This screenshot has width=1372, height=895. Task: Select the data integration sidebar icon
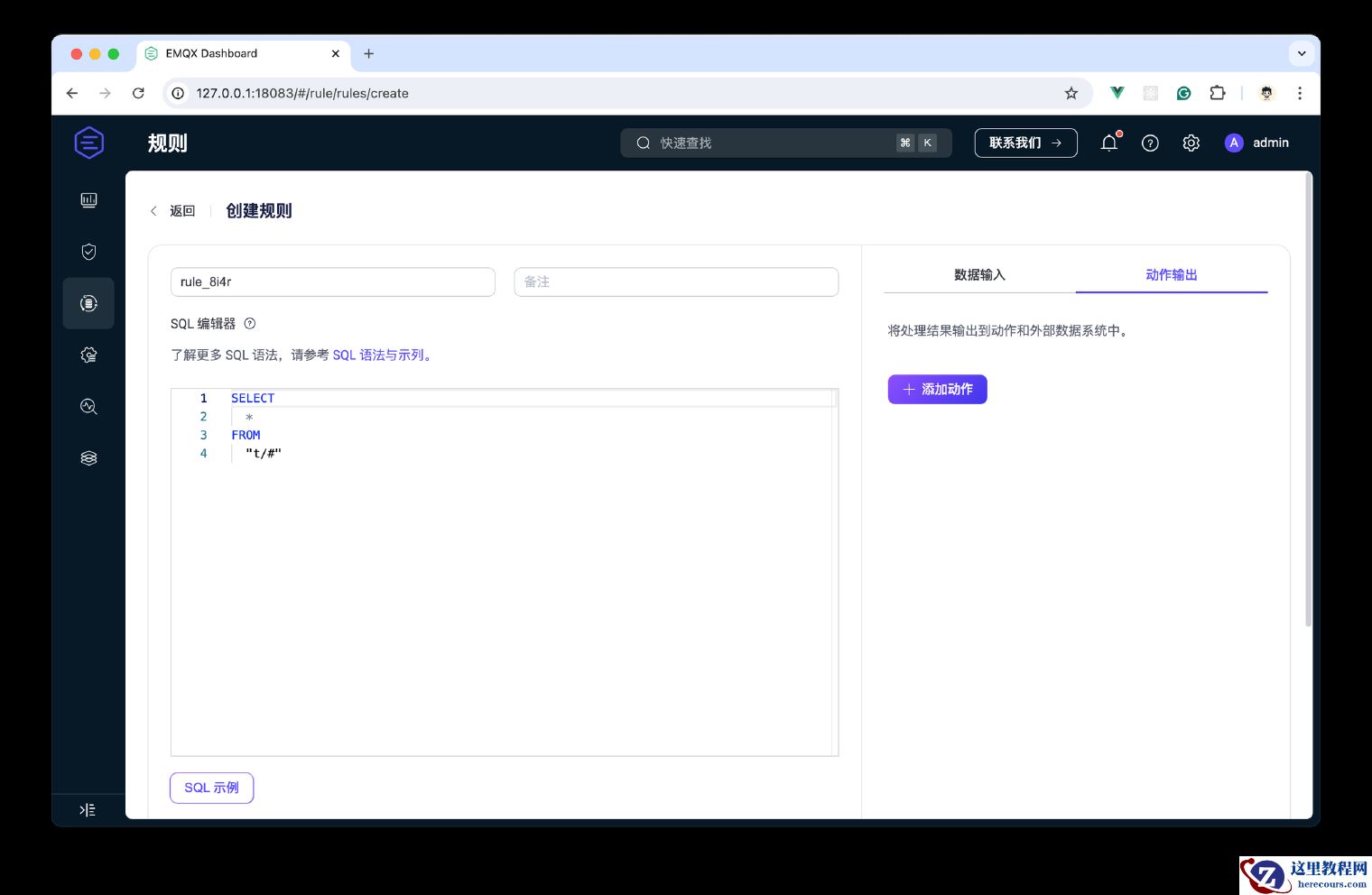click(88, 303)
